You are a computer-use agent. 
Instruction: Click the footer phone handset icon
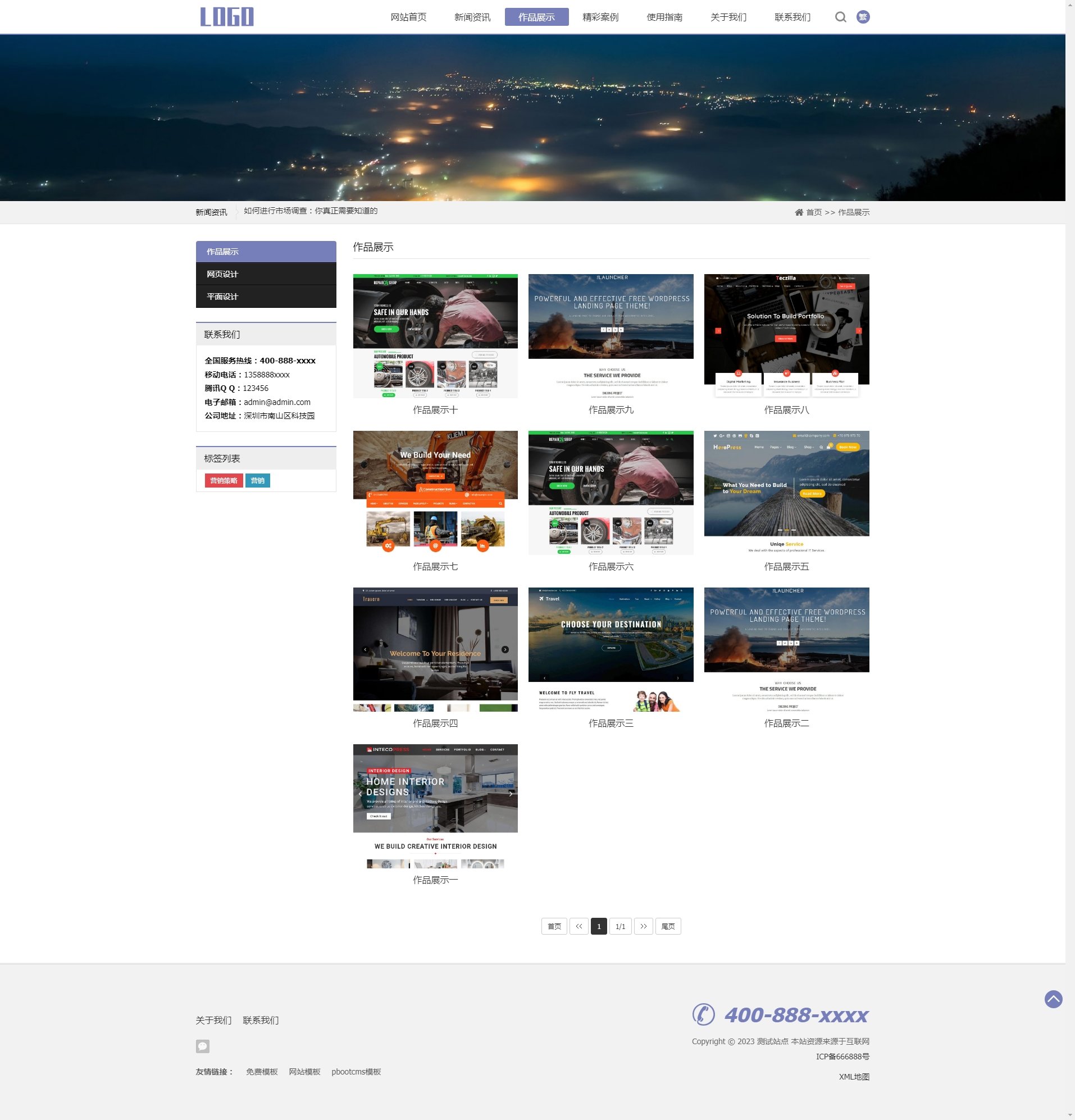tap(704, 1014)
